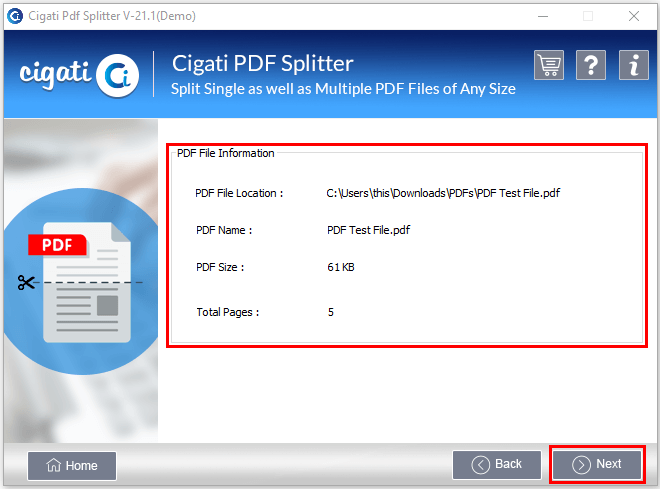The width and height of the screenshot is (660, 489).
Task: Open the question mark help icon
Action: 591,65
